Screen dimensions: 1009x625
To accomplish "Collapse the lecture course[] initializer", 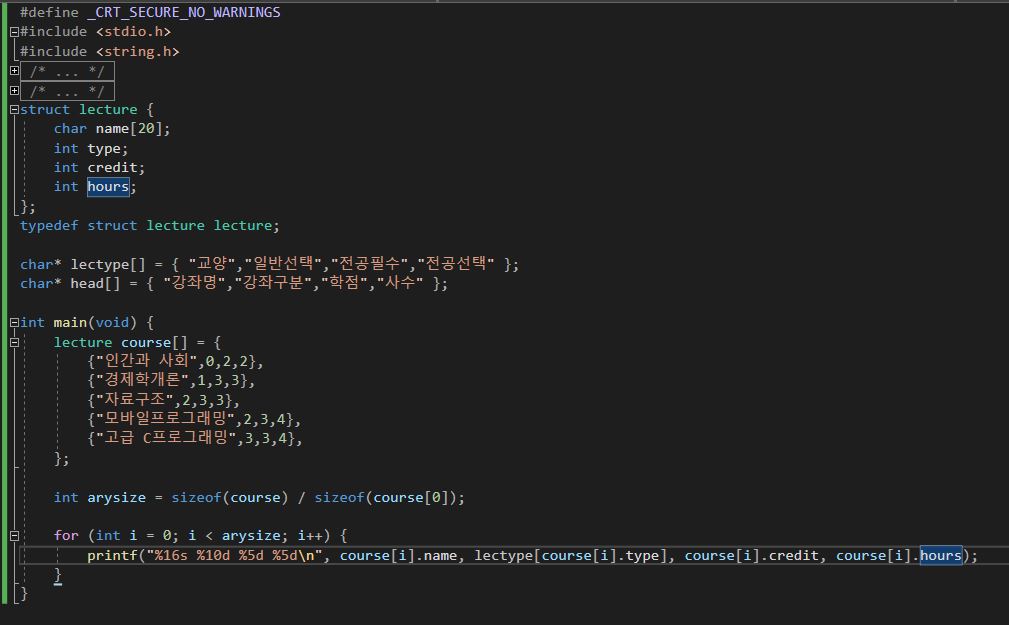I will (14, 342).
